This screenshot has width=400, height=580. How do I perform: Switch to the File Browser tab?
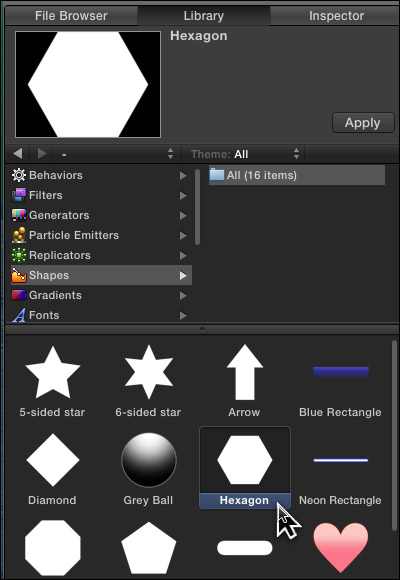(x=71, y=16)
